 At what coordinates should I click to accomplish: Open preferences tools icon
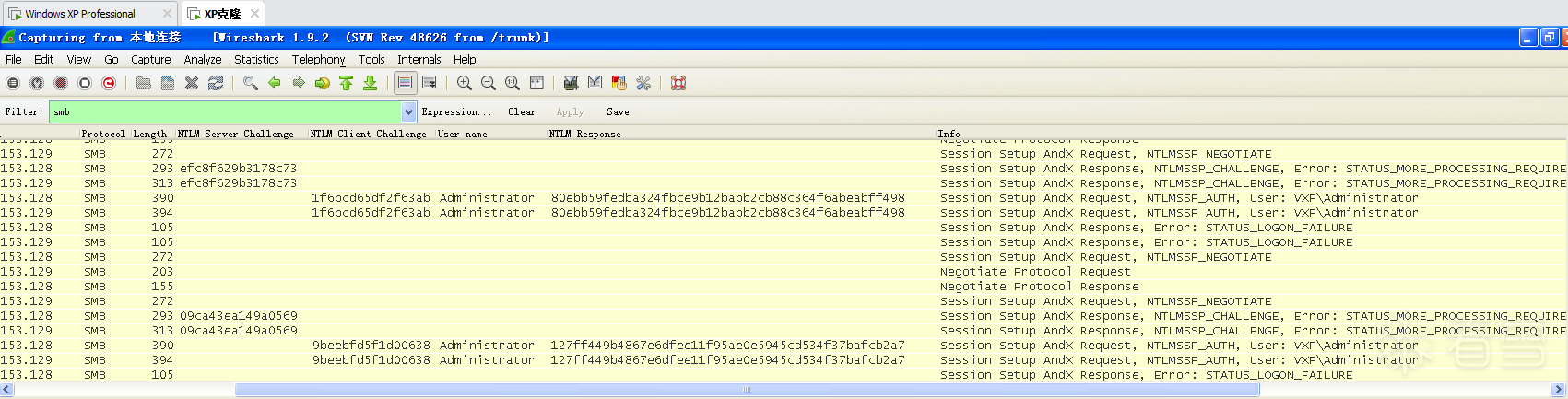[643, 83]
